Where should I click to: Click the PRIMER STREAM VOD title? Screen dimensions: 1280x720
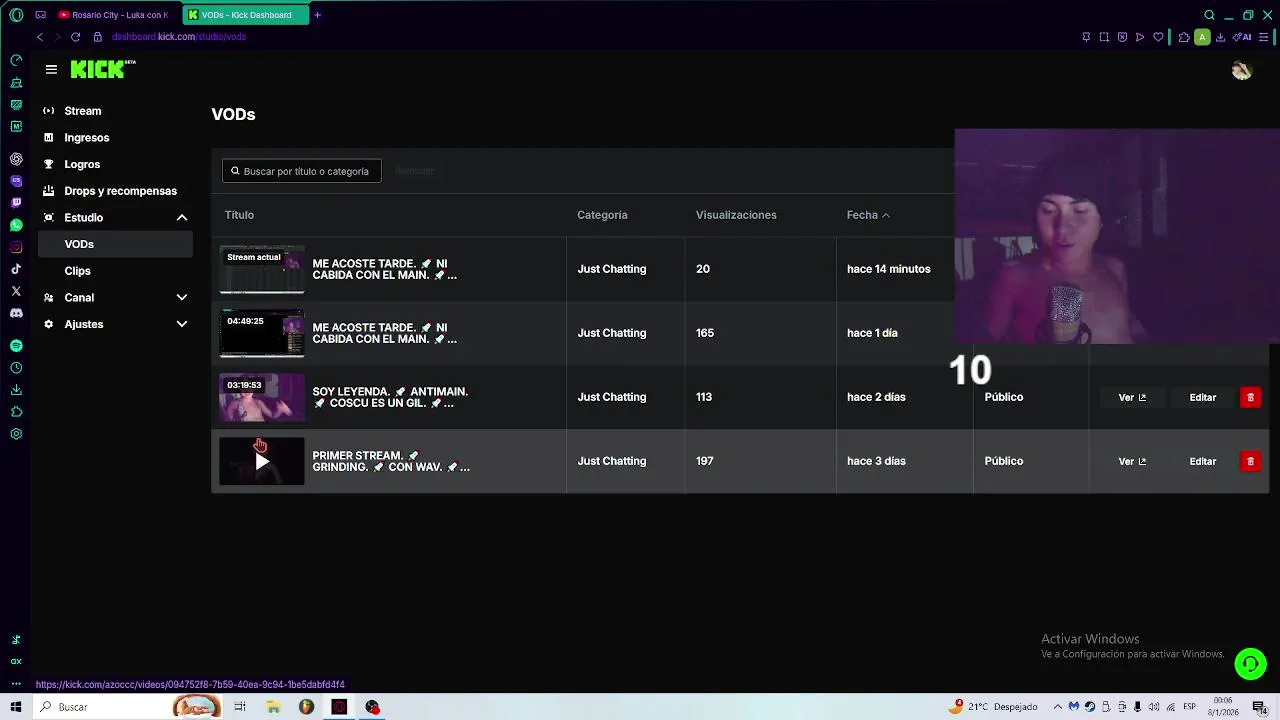click(x=390, y=461)
